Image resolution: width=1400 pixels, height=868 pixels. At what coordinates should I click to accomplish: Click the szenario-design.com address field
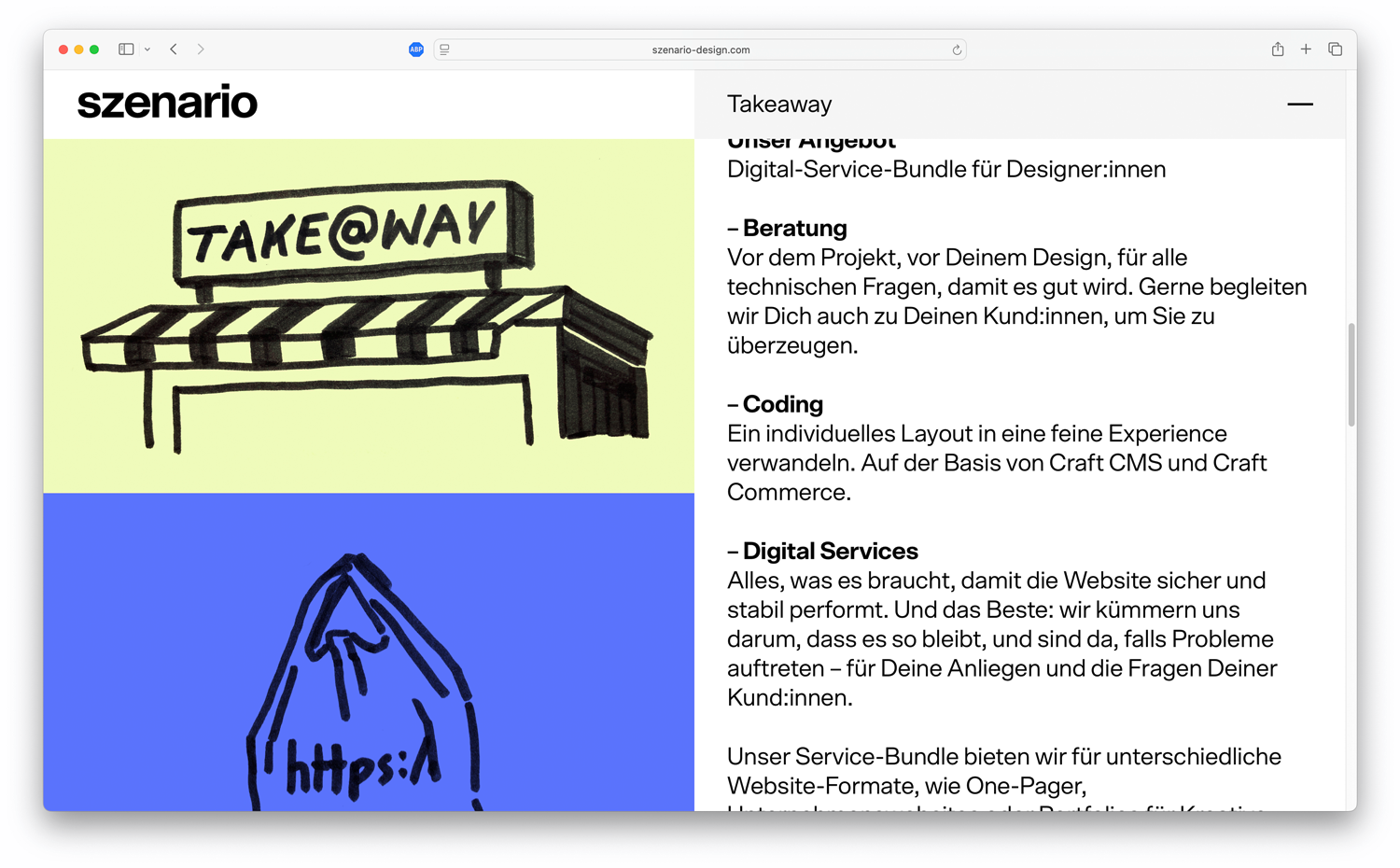700,49
